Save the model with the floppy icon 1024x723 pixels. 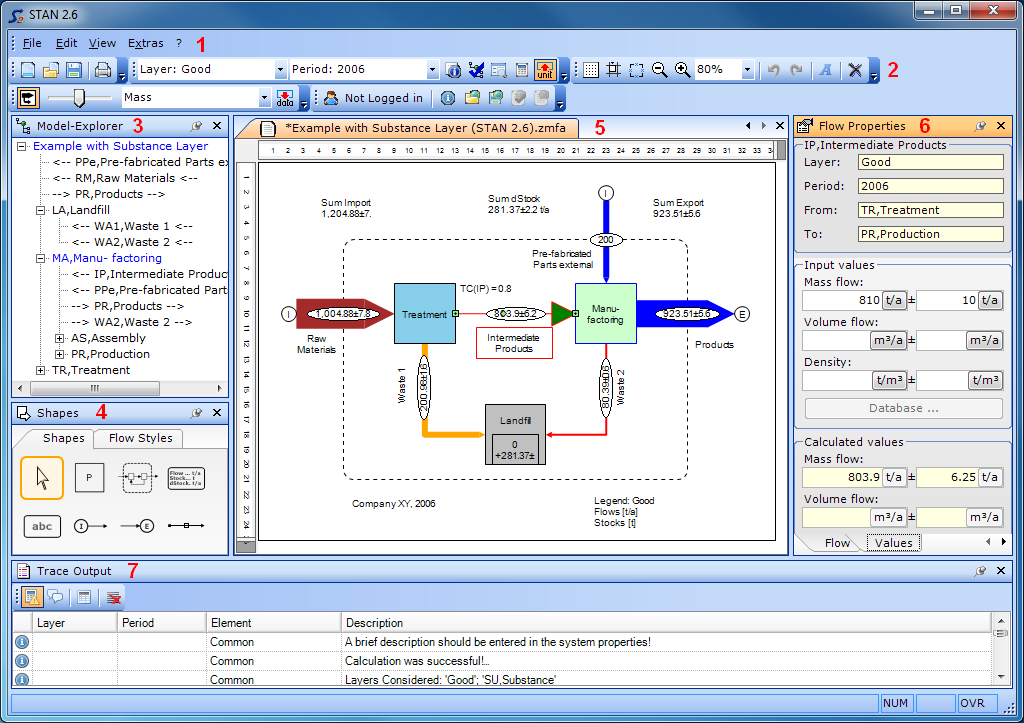tap(74, 70)
